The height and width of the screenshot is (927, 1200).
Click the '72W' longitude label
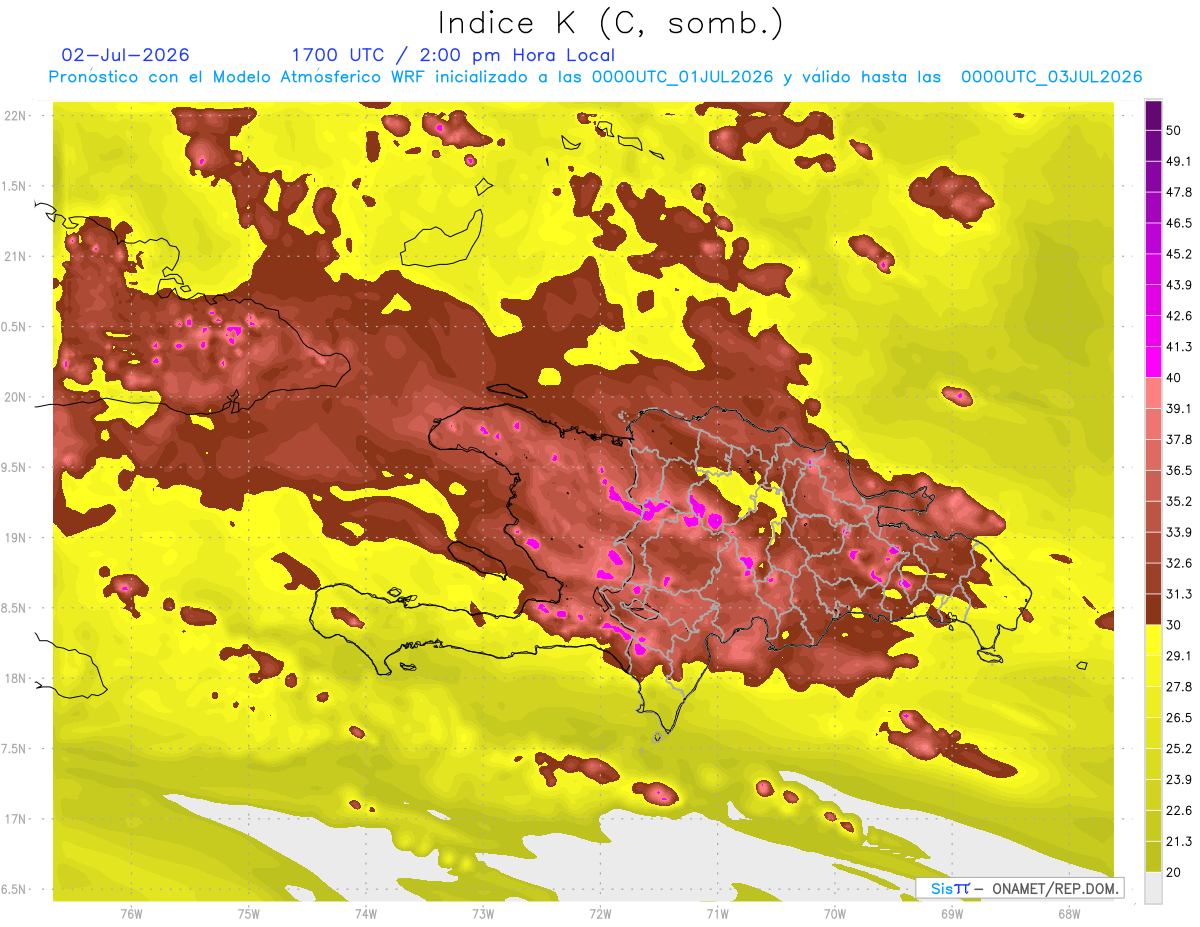click(x=601, y=913)
